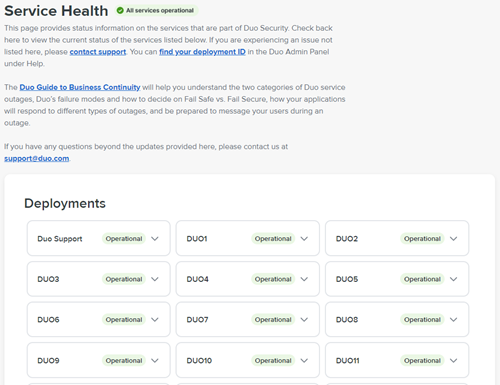This screenshot has width=500, height=385.
Task: Select the DUO5 card label
Action: [x=347, y=279]
